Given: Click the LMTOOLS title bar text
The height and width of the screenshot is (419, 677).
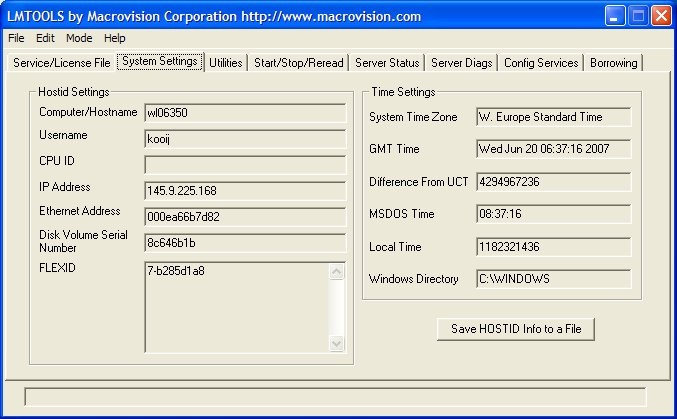Looking at the screenshot, I should [214, 16].
